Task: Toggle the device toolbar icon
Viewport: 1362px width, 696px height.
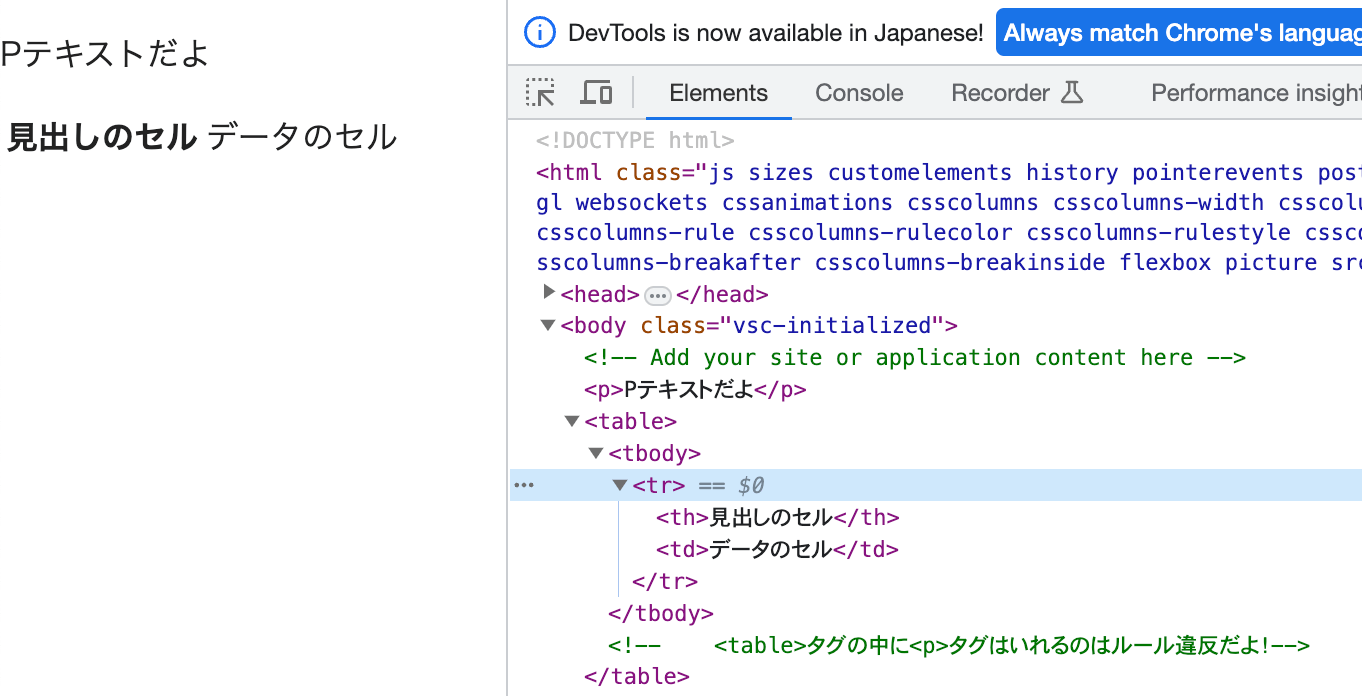Action: tap(597, 93)
